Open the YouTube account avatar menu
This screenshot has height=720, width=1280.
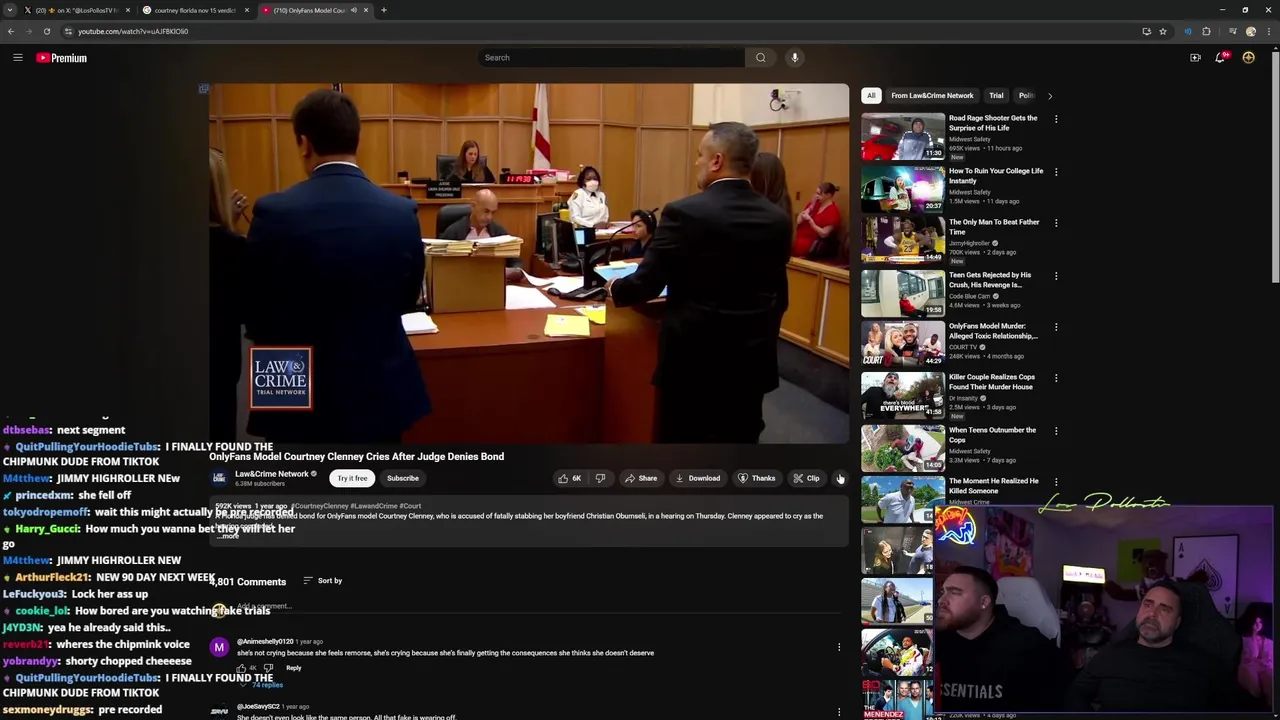click(1248, 58)
